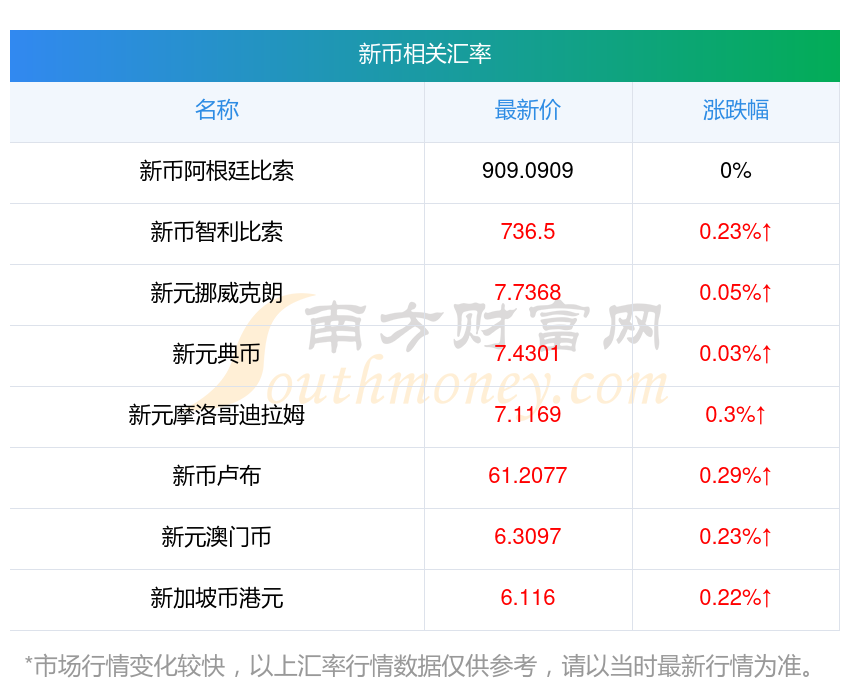Click the change value in 新元澳门币 row
This screenshot has width=850, height=698.
736,537
